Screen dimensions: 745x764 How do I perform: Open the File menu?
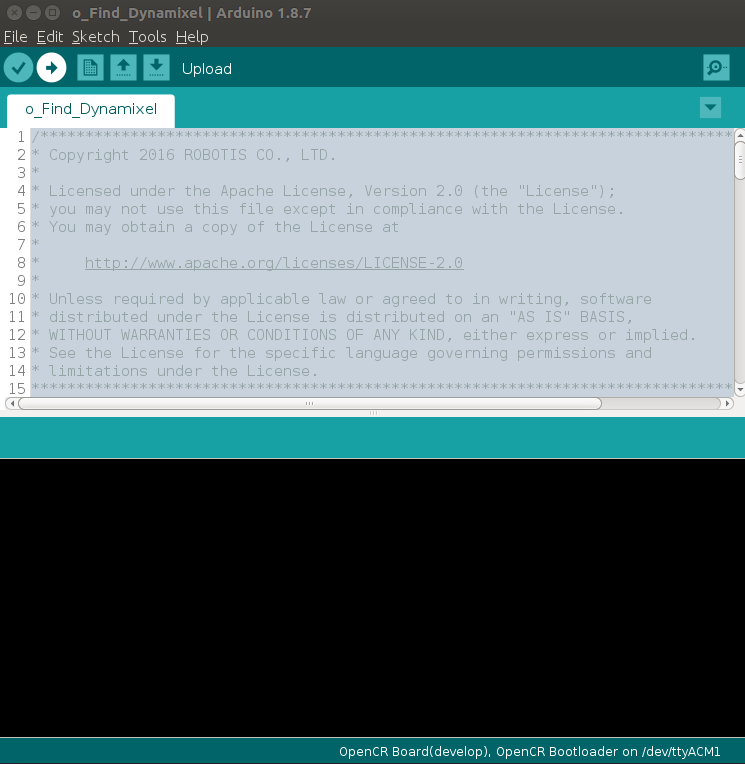[x=15, y=37]
